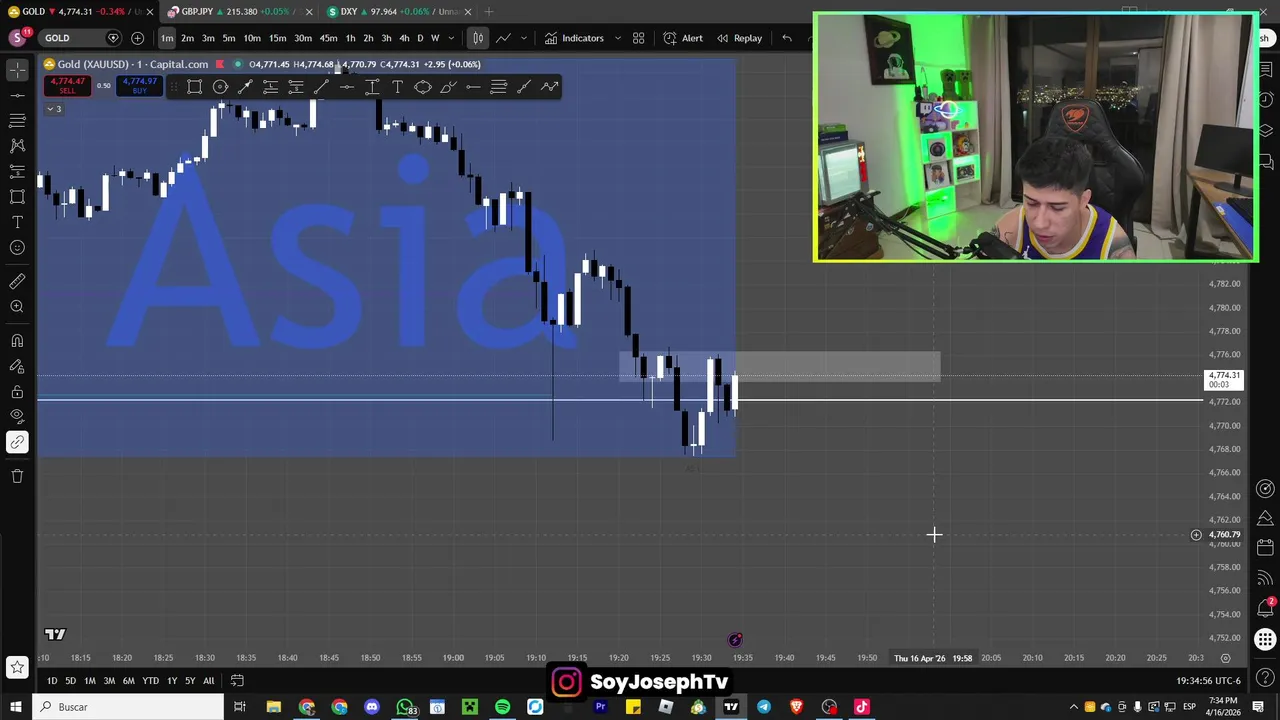Select the crosshair cursor tool in left sidebar
1280x720 pixels.
pos(17,69)
